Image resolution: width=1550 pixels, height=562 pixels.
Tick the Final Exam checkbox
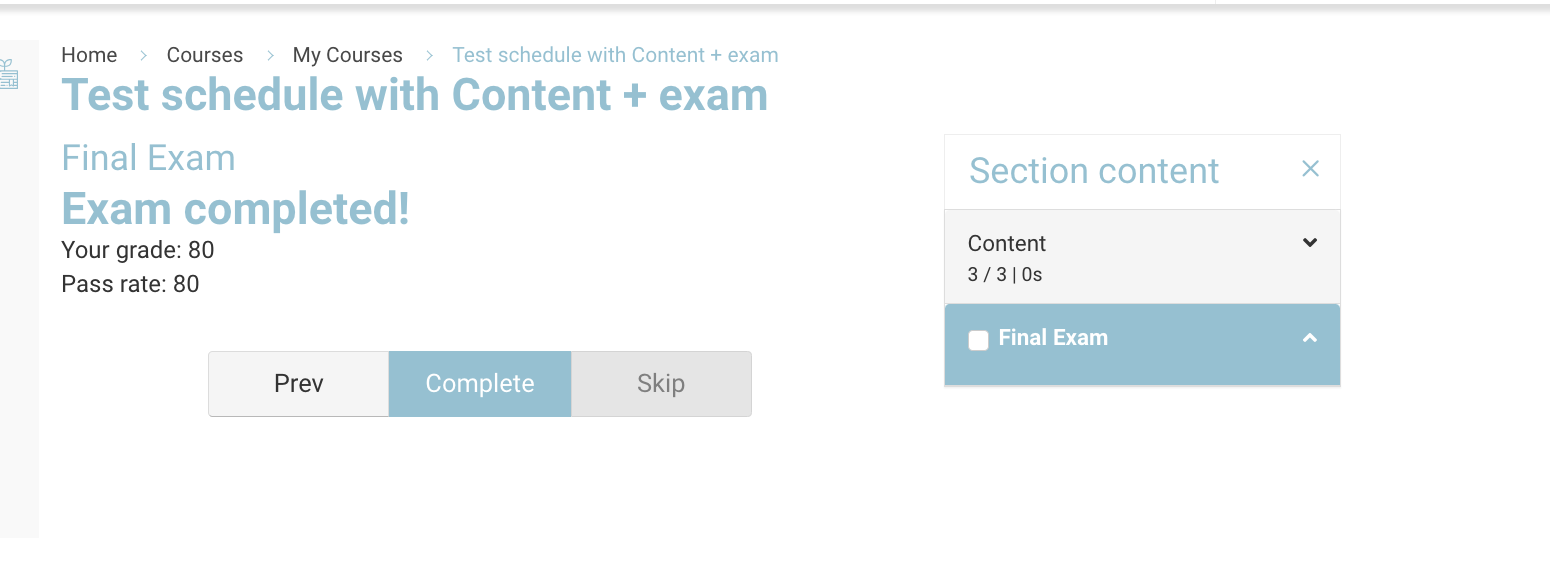pyautogui.click(x=978, y=340)
